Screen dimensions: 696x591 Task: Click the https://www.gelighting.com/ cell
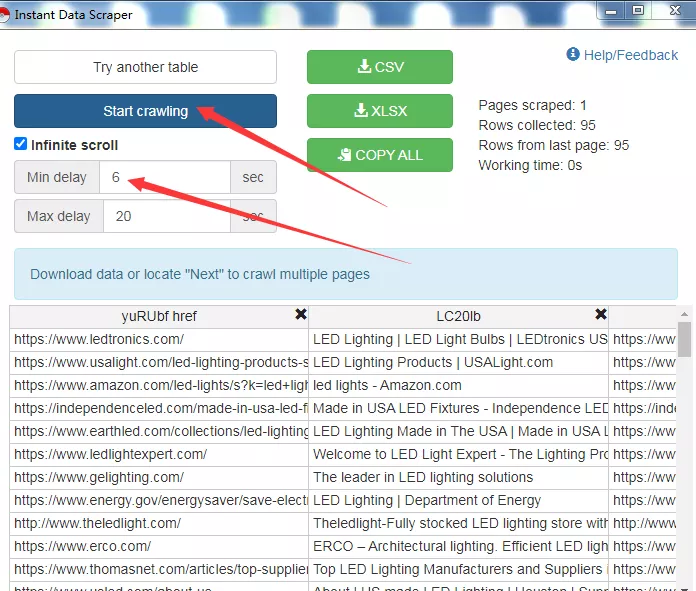point(159,478)
